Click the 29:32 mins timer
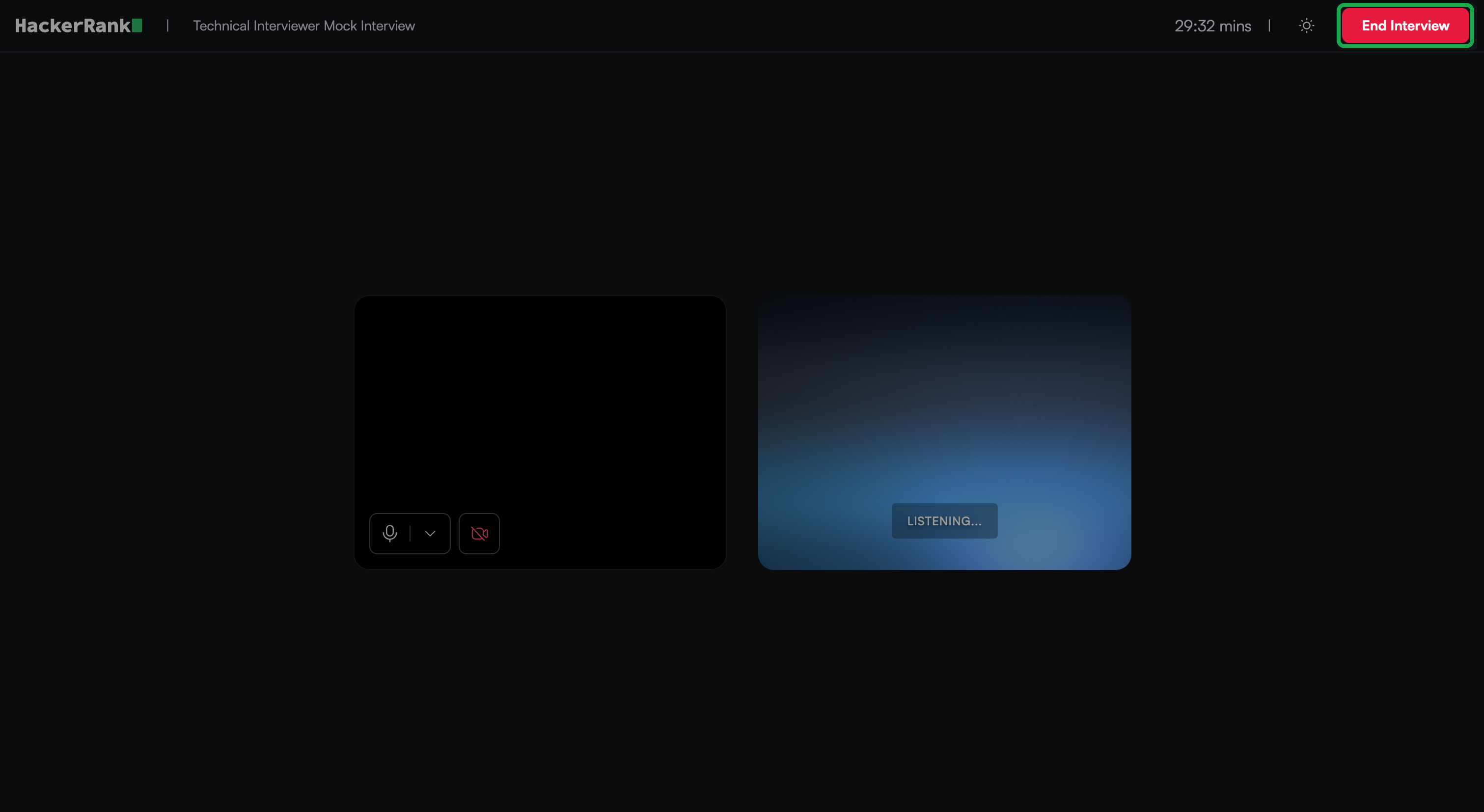 point(1212,26)
